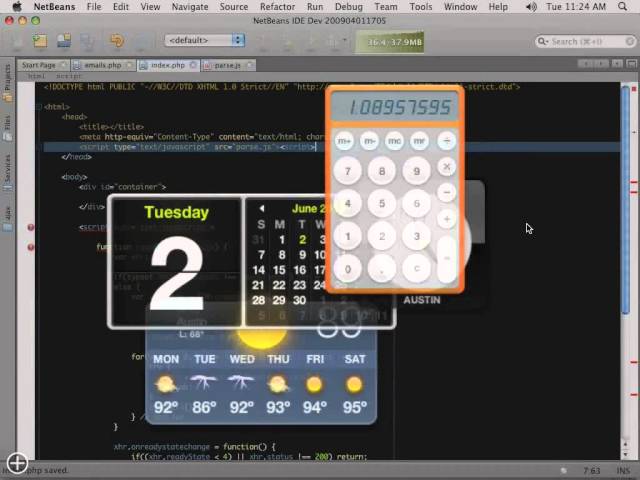The image size is (640, 480).
Task: Go to previous month in calendar widget
Action: coord(262,209)
